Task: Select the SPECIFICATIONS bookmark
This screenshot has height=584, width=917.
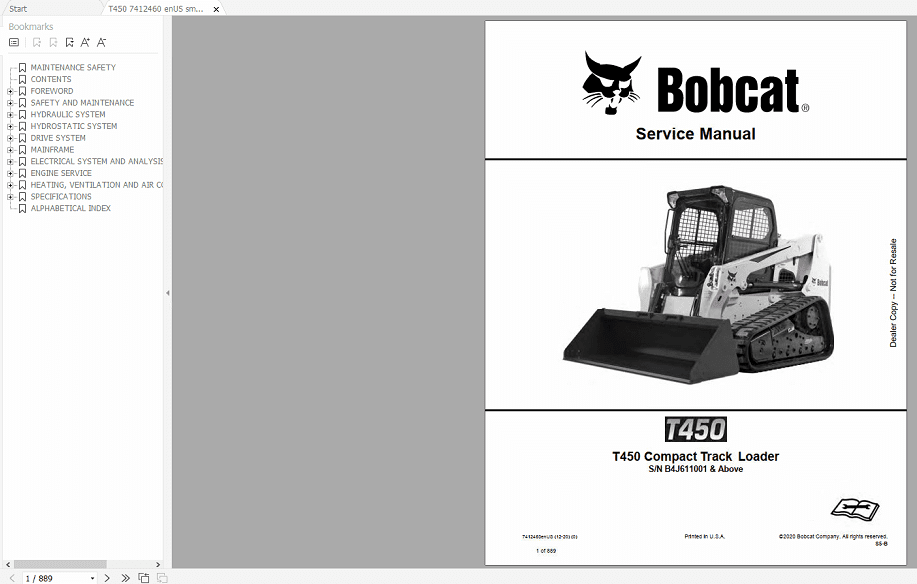Action: coord(63,196)
